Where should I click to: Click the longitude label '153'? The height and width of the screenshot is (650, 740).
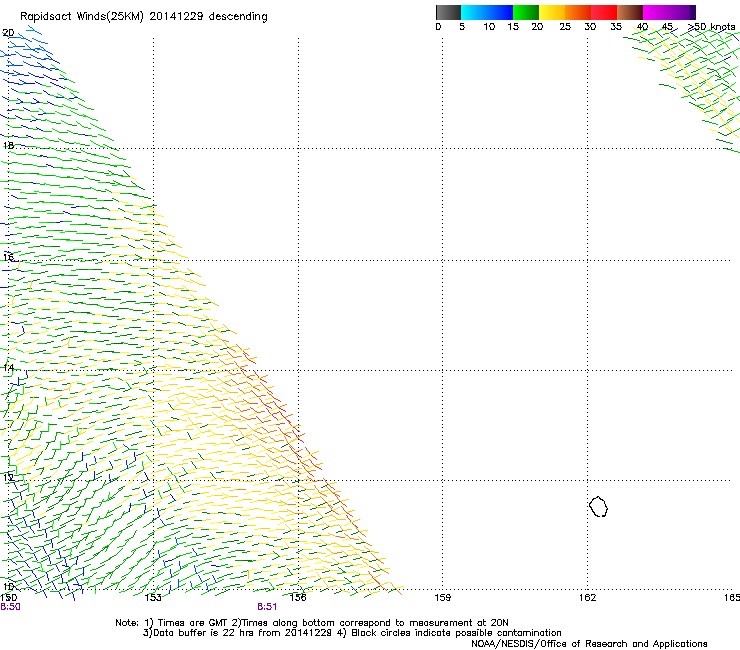click(x=153, y=598)
